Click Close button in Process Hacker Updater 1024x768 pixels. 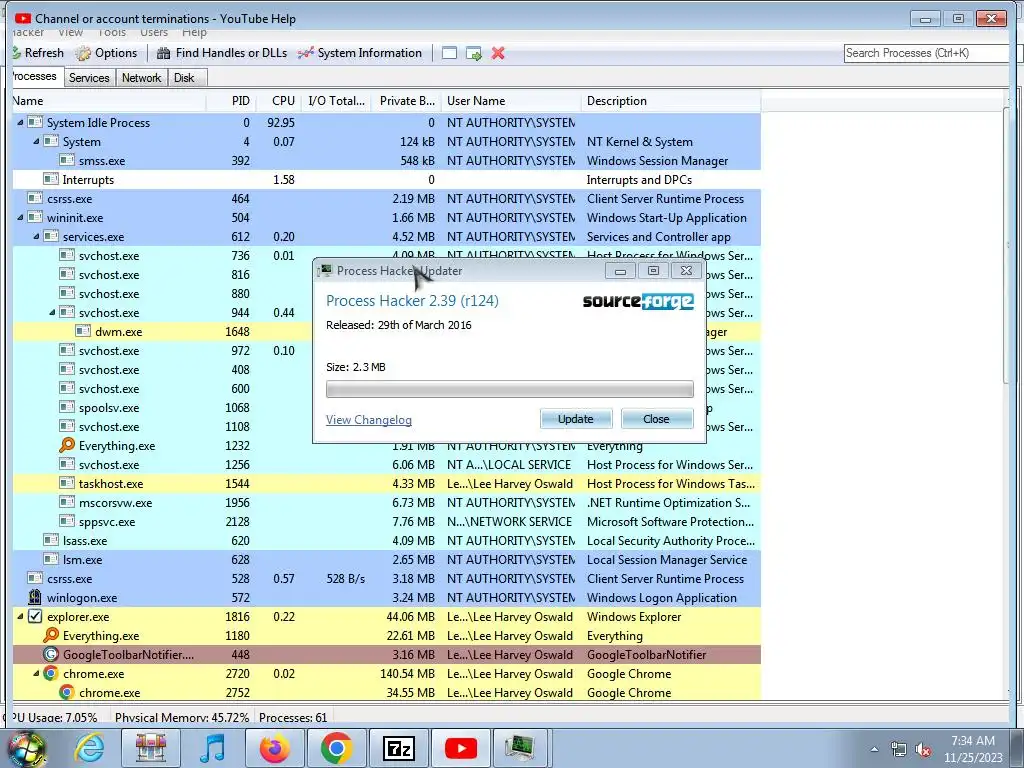pos(656,419)
